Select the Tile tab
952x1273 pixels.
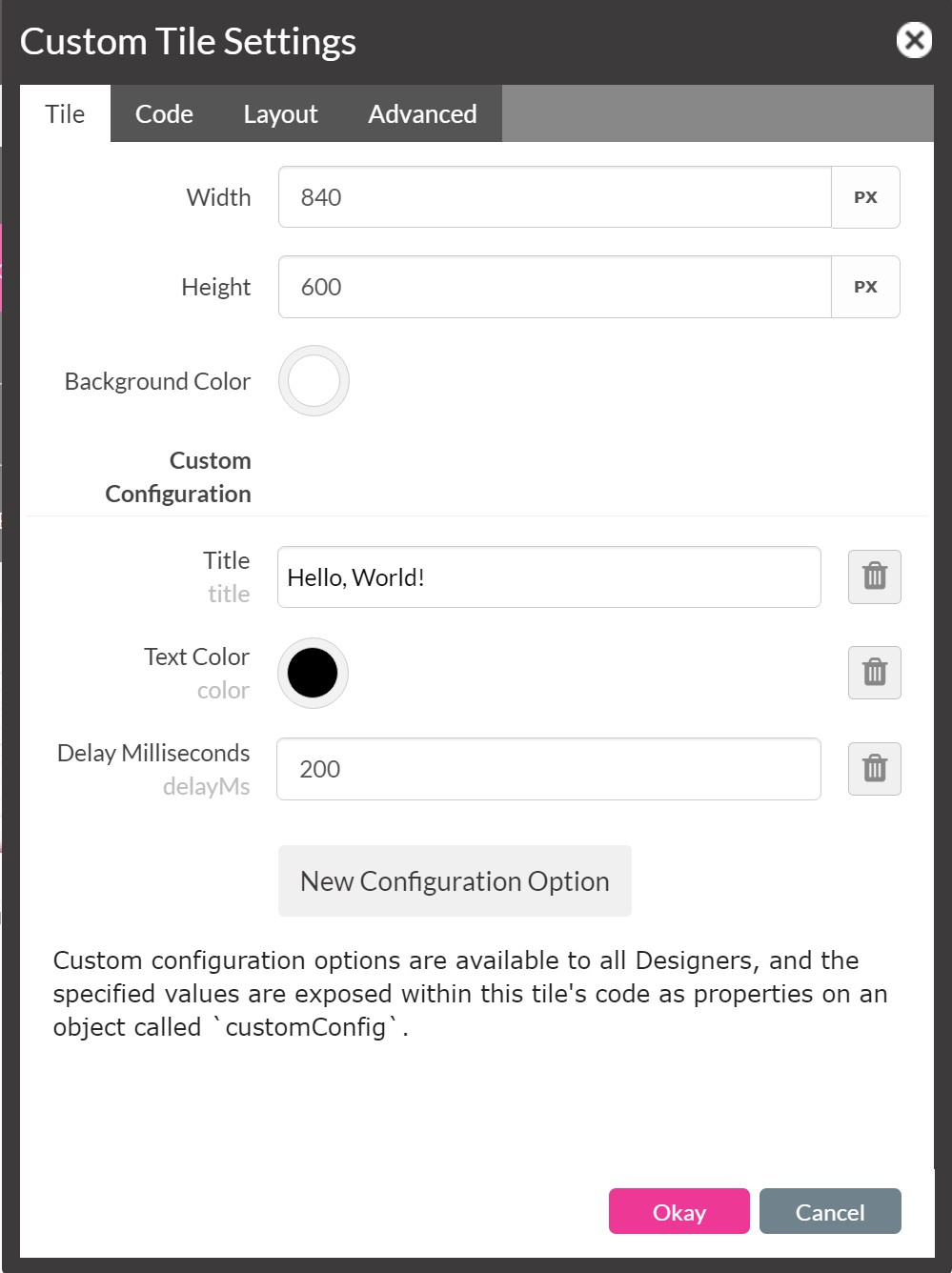[x=65, y=114]
